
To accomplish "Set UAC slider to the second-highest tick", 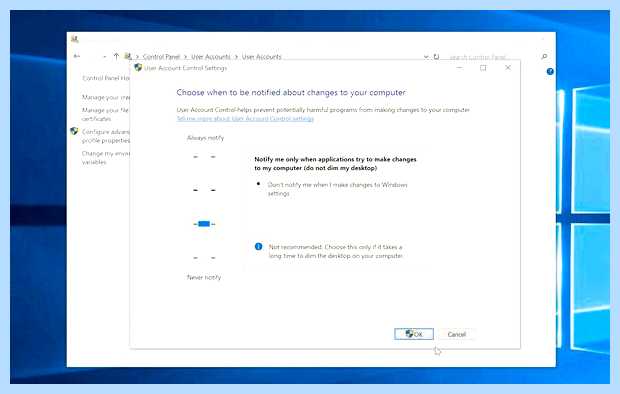I will tap(204, 190).
